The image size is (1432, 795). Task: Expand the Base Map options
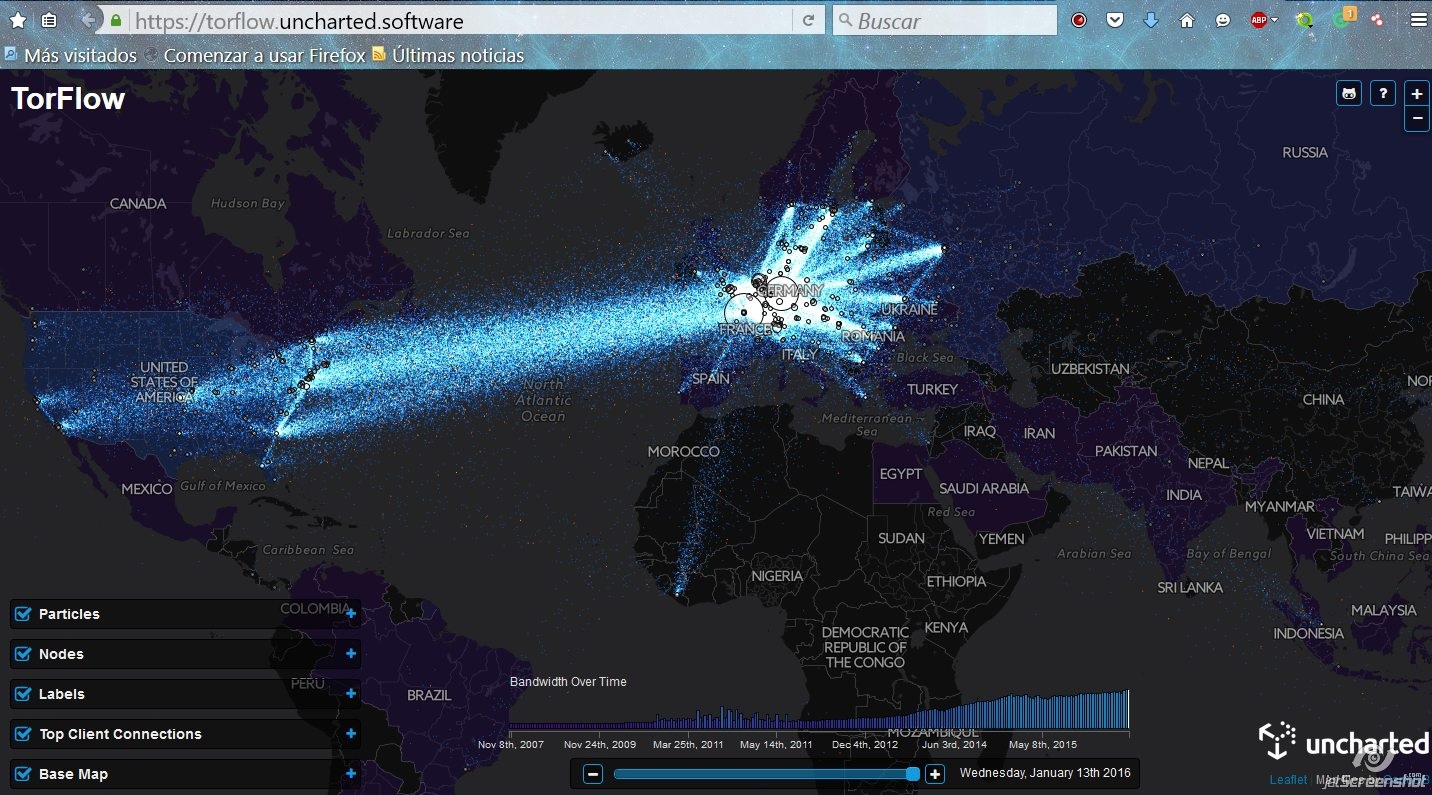point(351,774)
